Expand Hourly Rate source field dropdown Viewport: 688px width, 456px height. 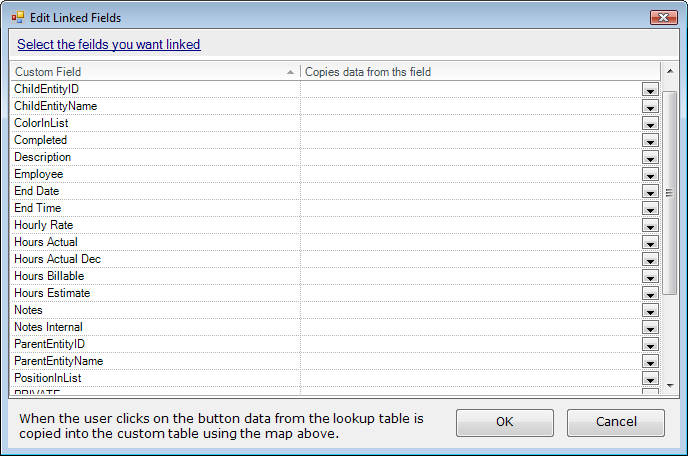click(650, 226)
